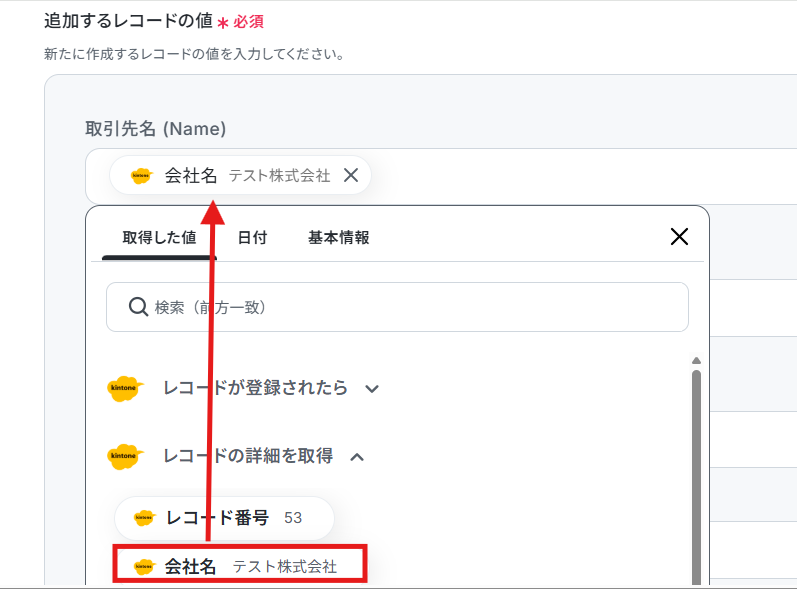The width and height of the screenshot is (797, 589).
Task: Insert the レコード番号 53 value
Action: 224,518
